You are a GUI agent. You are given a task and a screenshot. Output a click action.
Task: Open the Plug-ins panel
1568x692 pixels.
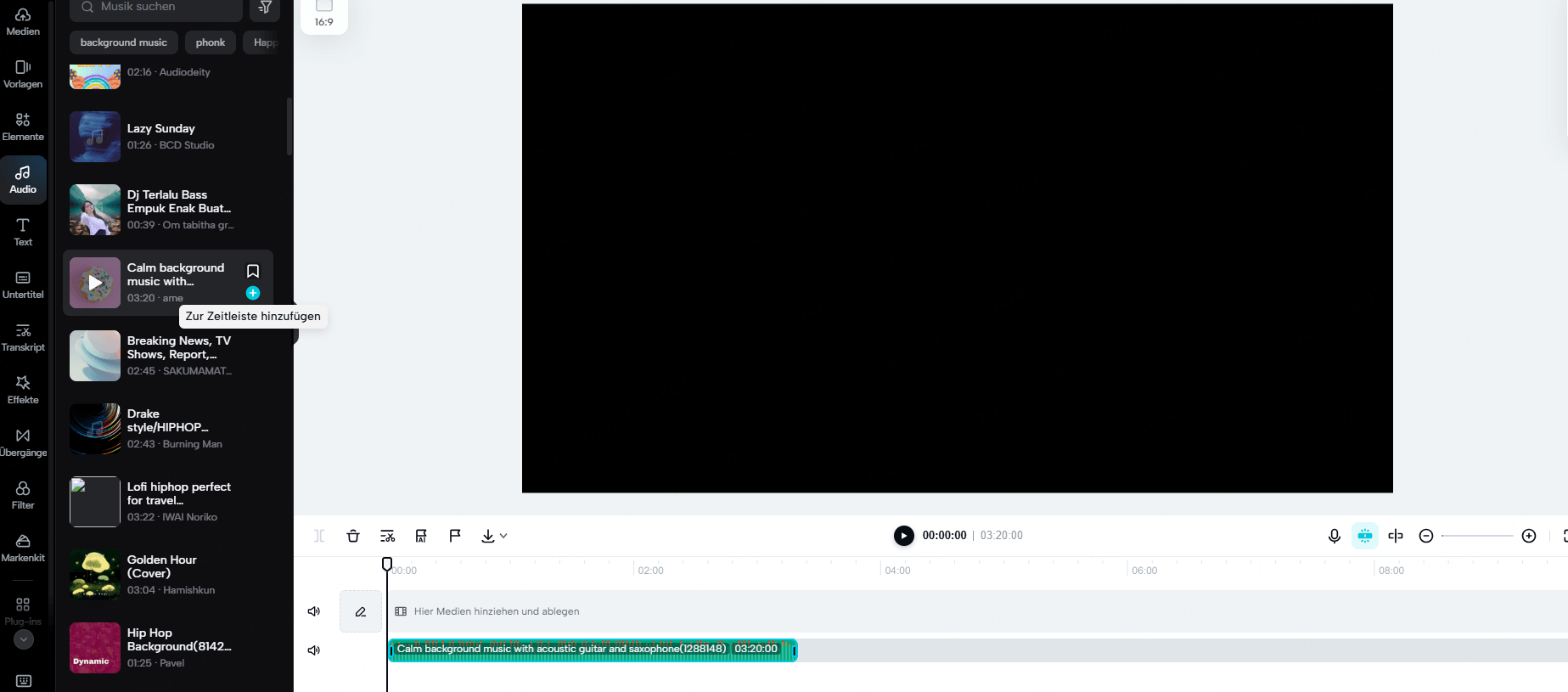click(23, 610)
